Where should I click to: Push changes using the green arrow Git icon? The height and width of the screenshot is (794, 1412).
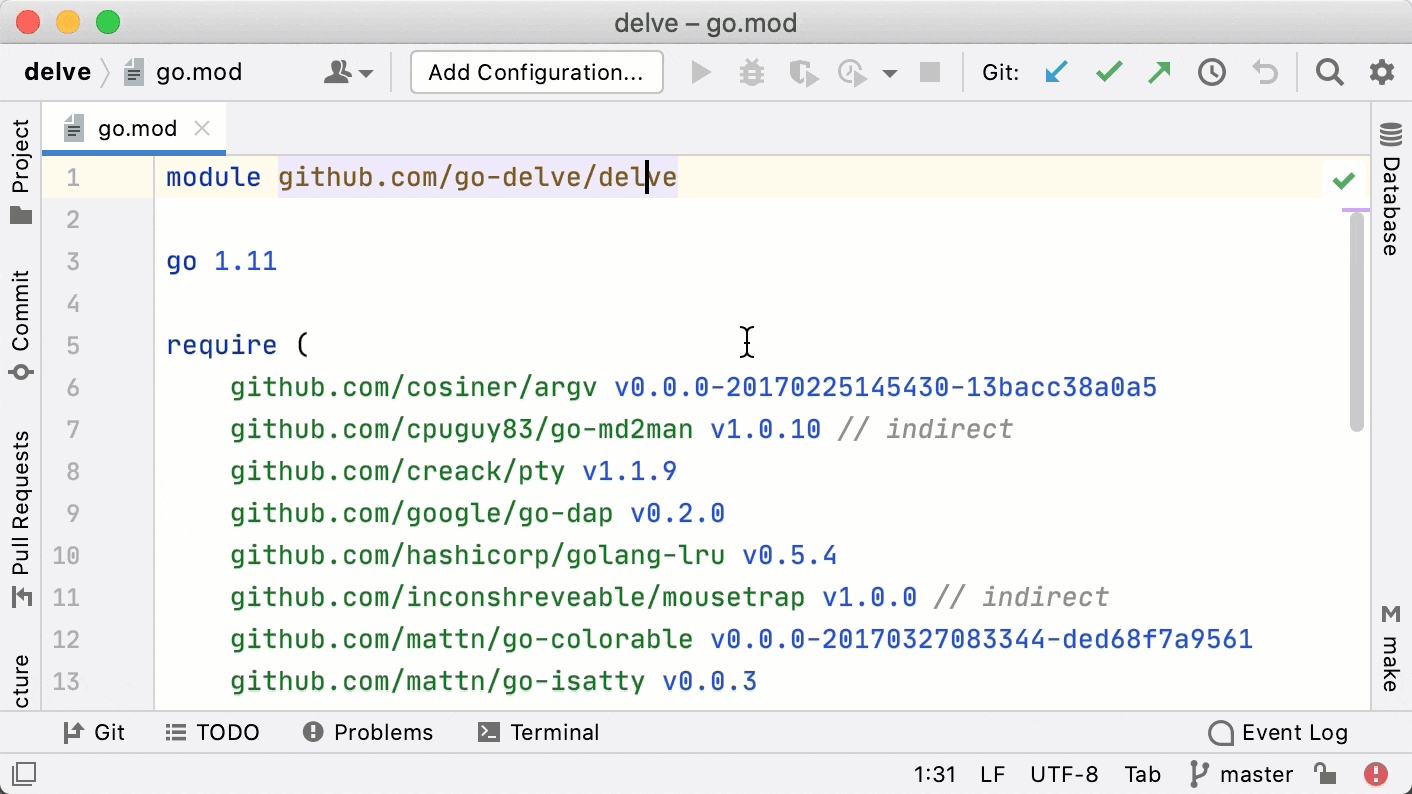tap(1159, 71)
